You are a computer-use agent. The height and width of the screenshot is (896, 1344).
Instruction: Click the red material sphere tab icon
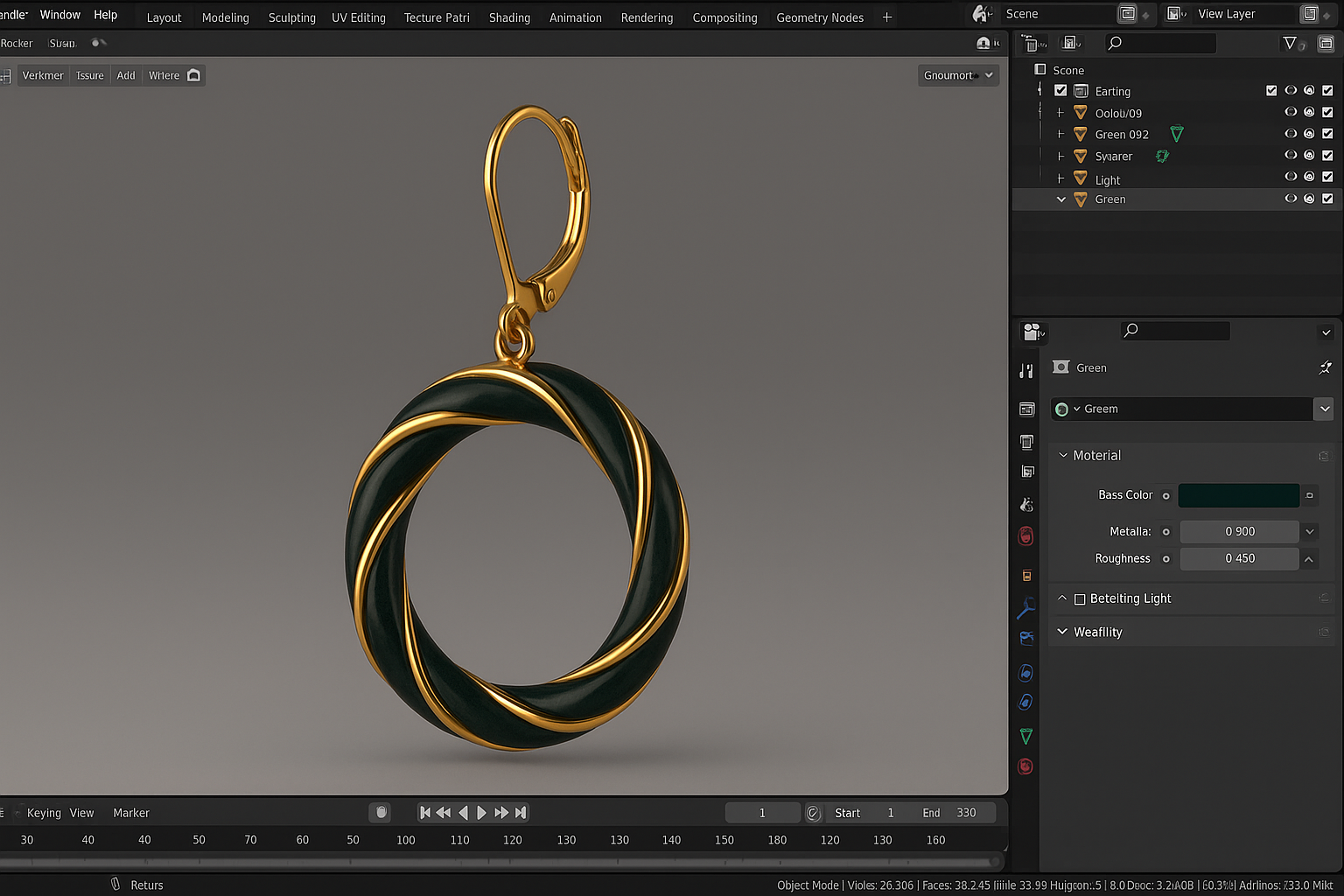pyautogui.click(x=1026, y=766)
